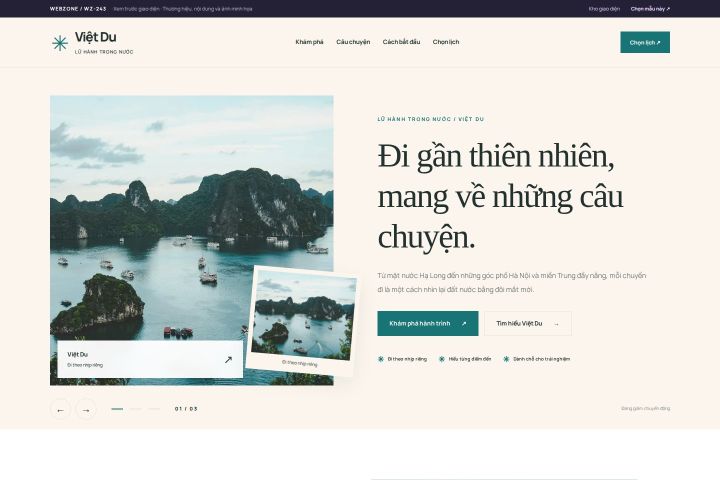Click the faint text right of the slide controls
Image resolution: width=720 pixels, height=480 pixels.
(x=645, y=408)
